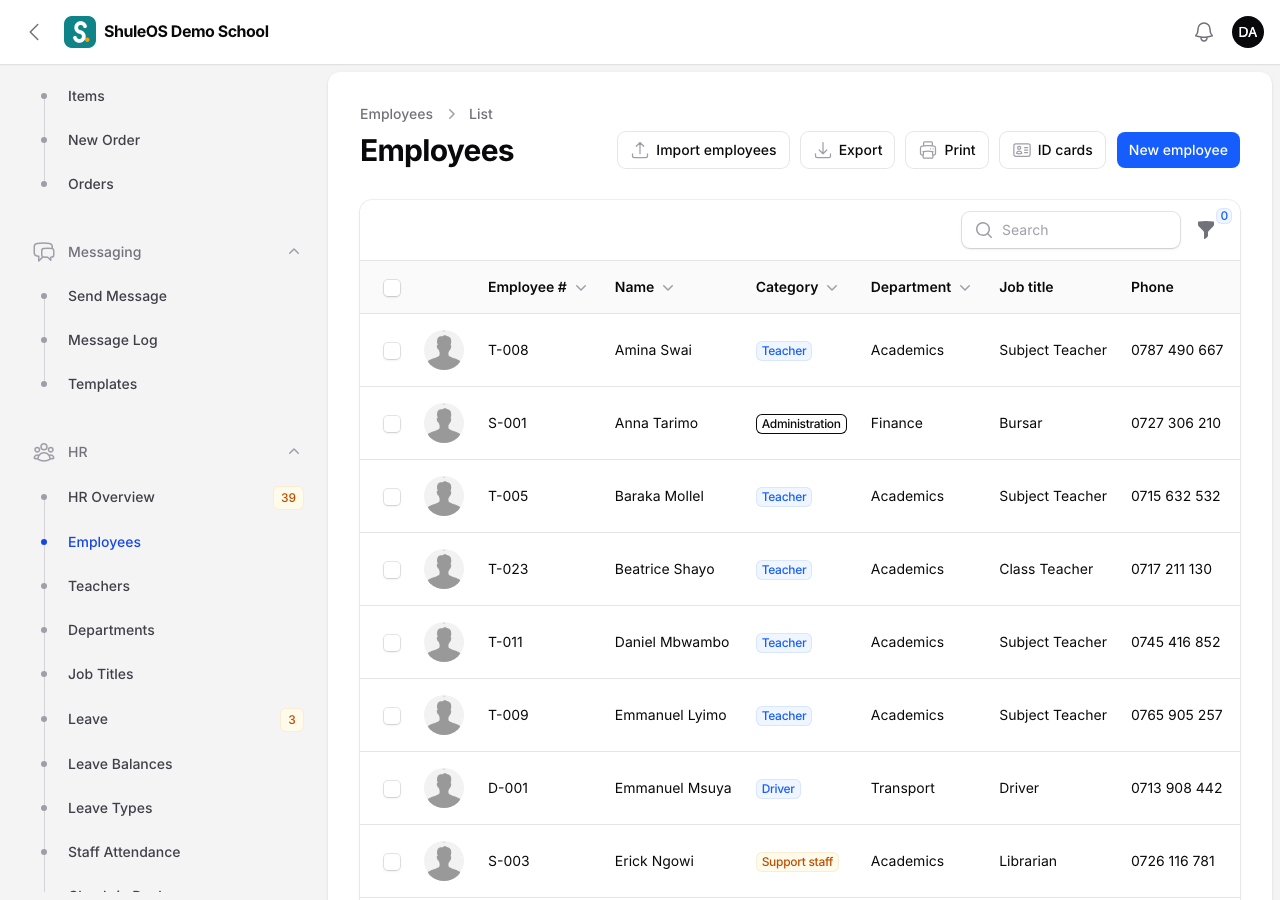Open Message Log
The width and height of the screenshot is (1280, 900).
pos(113,340)
